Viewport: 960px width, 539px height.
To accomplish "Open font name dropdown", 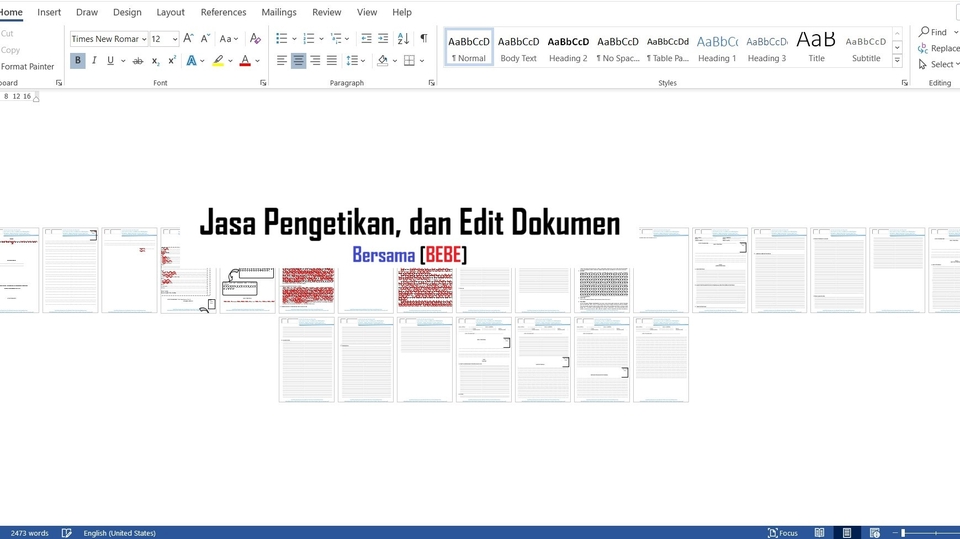I will coord(144,39).
